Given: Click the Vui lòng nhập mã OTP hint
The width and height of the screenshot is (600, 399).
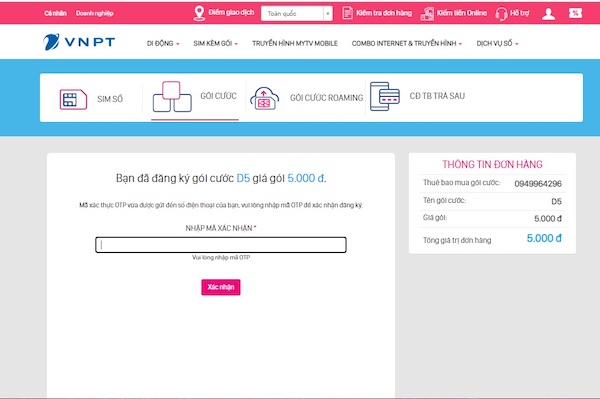Looking at the screenshot, I should coord(221,258).
